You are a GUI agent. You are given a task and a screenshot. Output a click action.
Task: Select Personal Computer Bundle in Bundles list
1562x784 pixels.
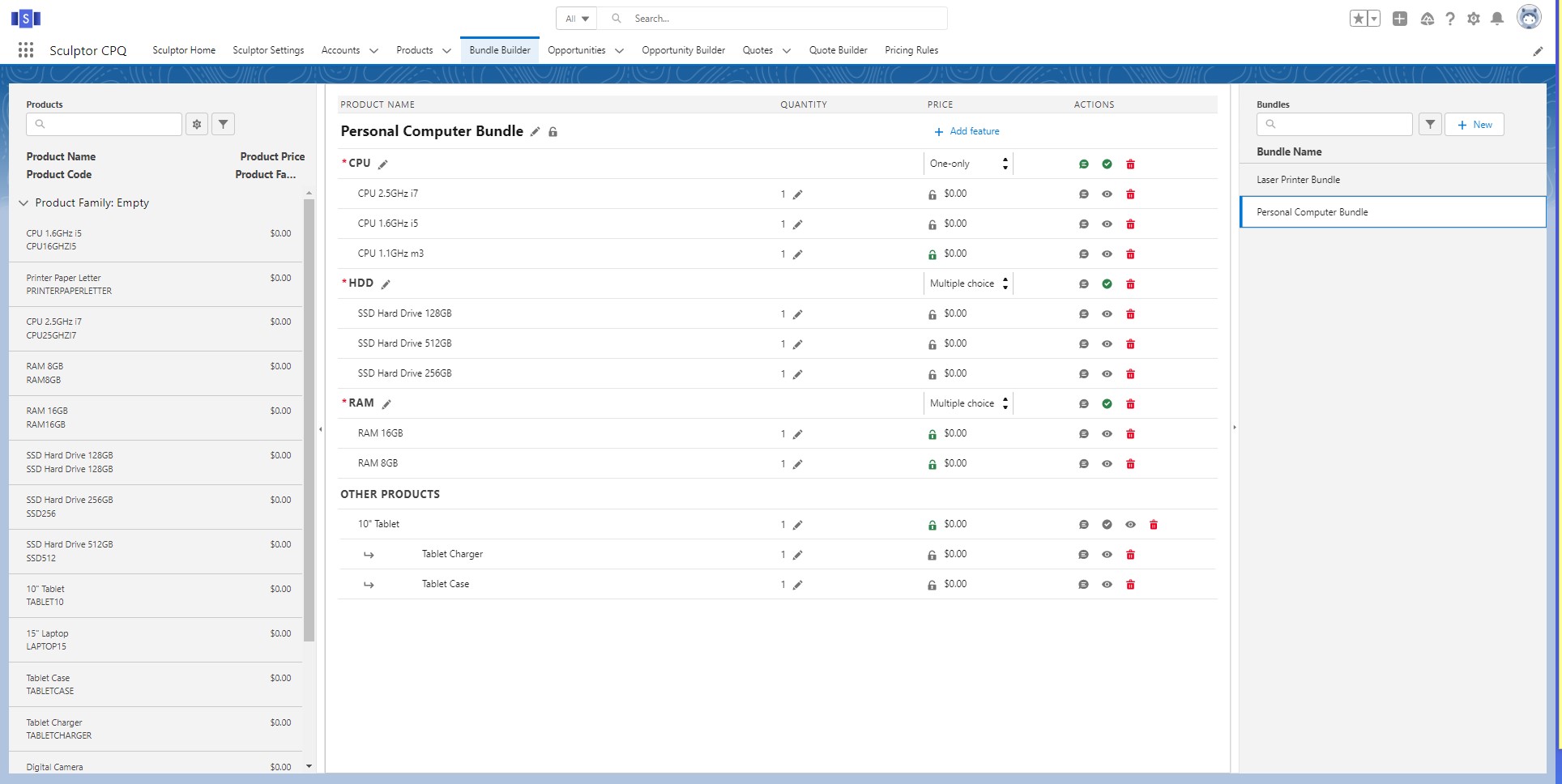click(x=1393, y=212)
